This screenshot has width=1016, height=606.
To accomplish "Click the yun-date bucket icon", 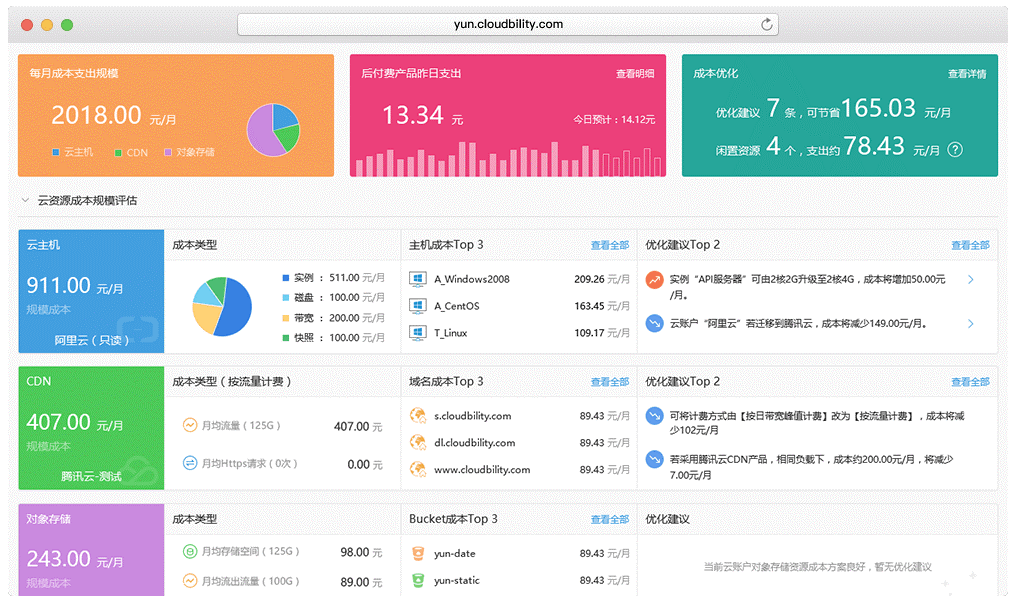I will [418, 553].
